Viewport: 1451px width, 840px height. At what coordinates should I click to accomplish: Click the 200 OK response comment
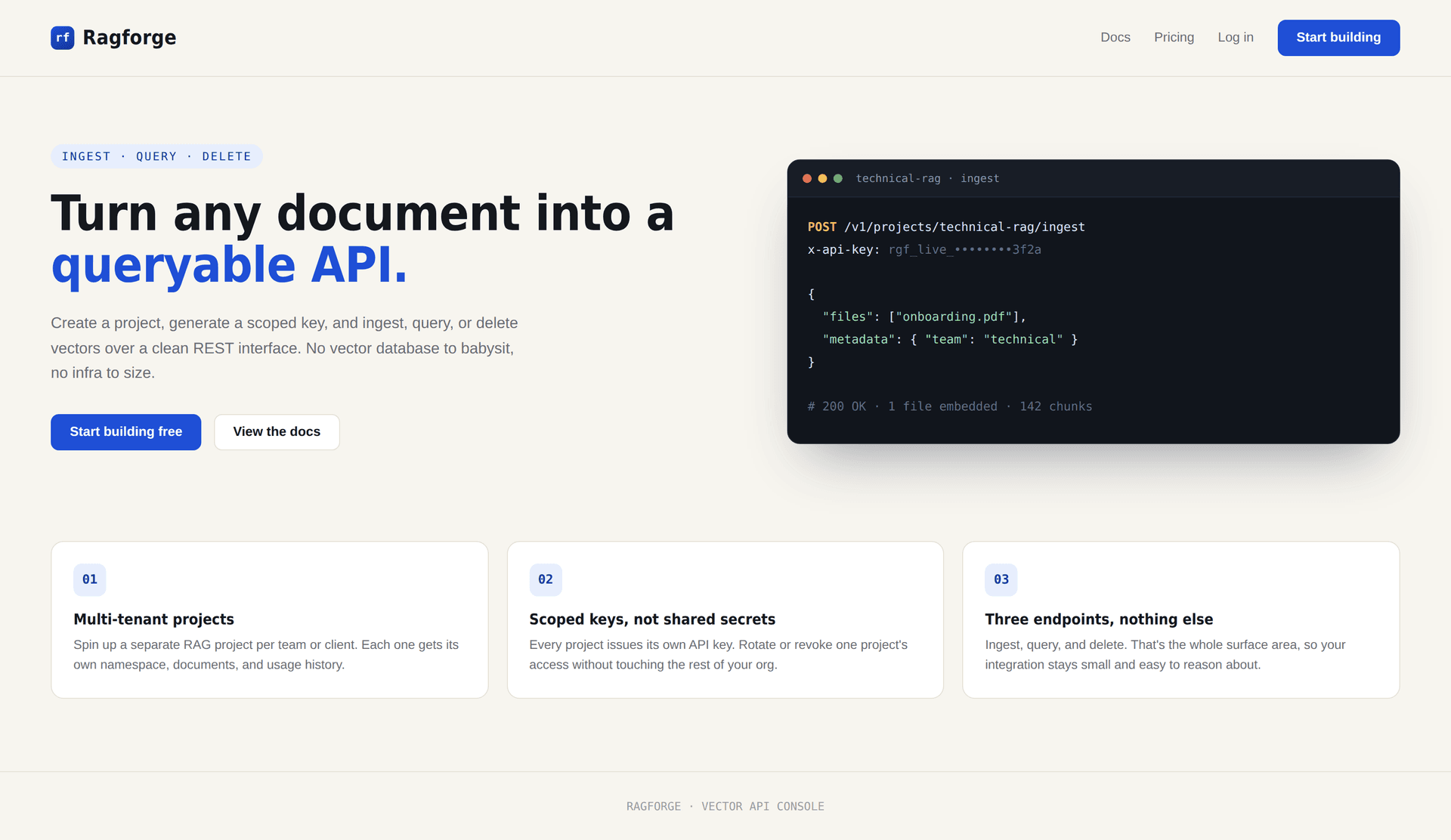[x=950, y=406]
